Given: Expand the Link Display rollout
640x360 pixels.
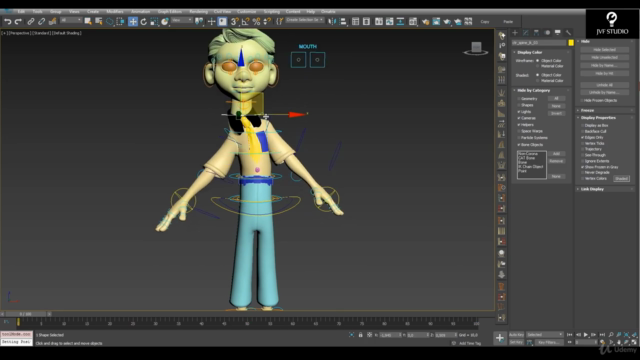Looking at the screenshot, I should (606, 189).
